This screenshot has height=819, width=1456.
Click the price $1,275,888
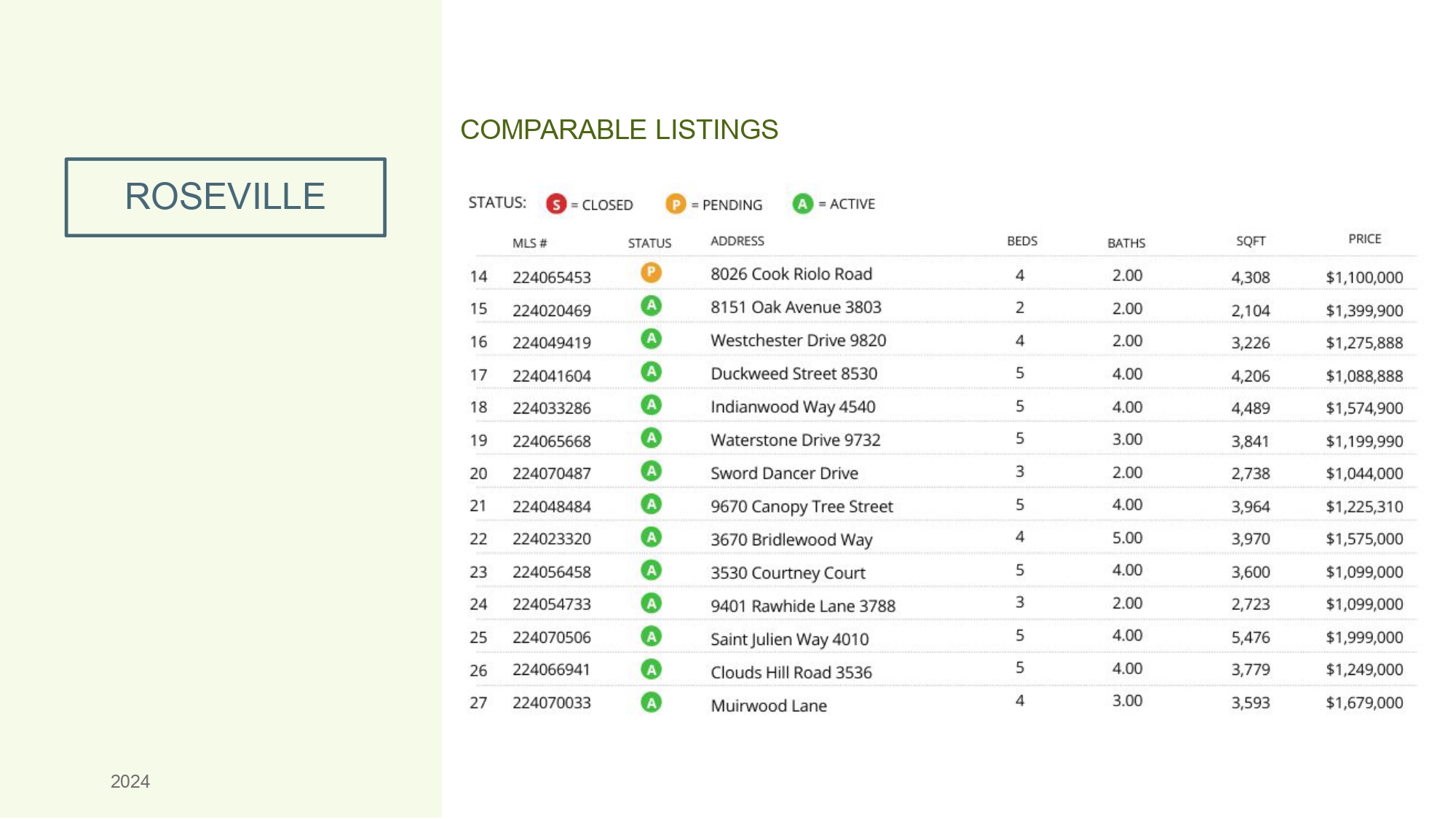click(x=1364, y=343)
